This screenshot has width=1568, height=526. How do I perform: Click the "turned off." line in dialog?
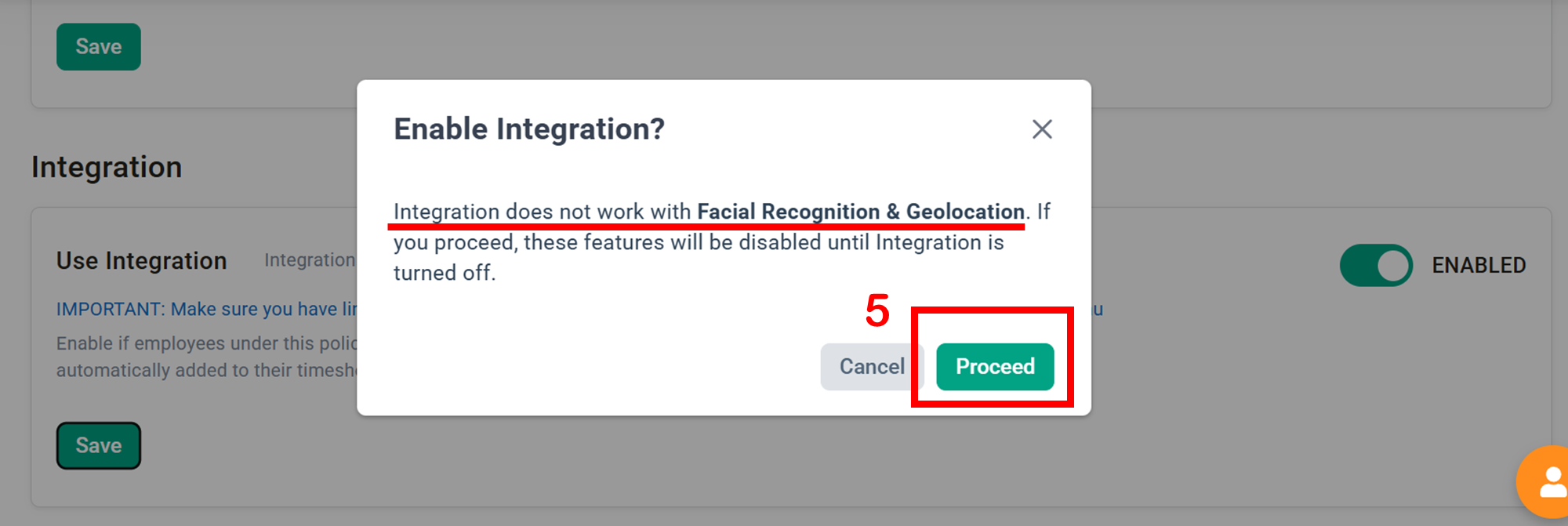(x=444, y=273)
